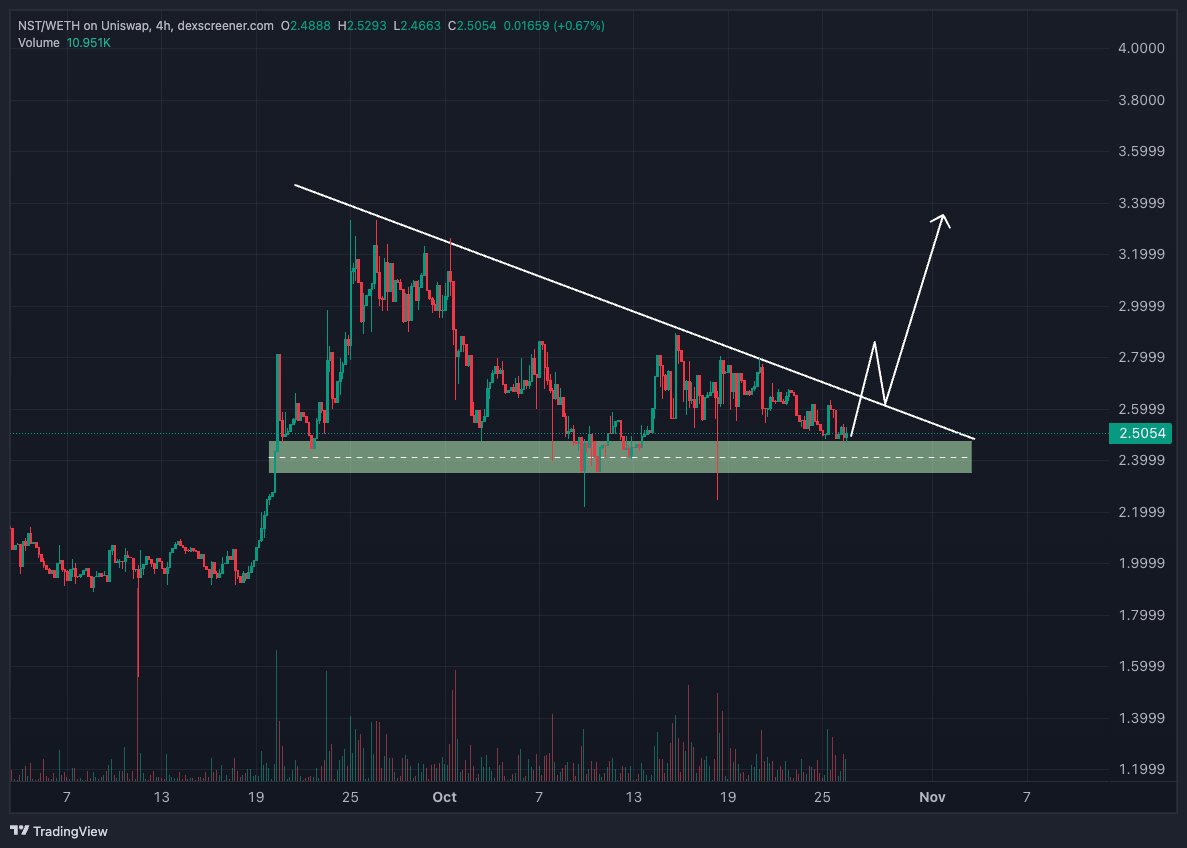Click the 1.3999 price axis label

[x=1142, y=717]
